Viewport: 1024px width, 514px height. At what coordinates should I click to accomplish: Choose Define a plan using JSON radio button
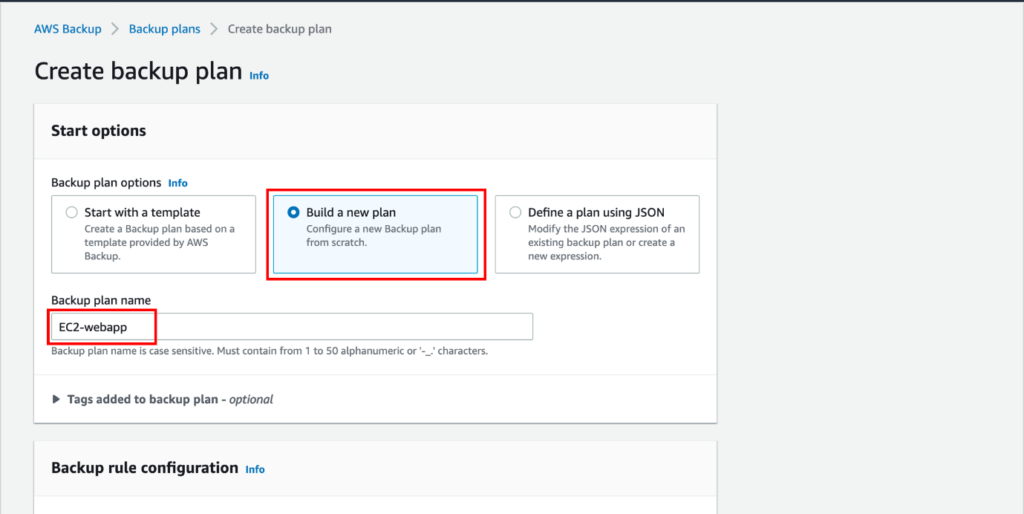pyautogui.click(x=515, y=212)
